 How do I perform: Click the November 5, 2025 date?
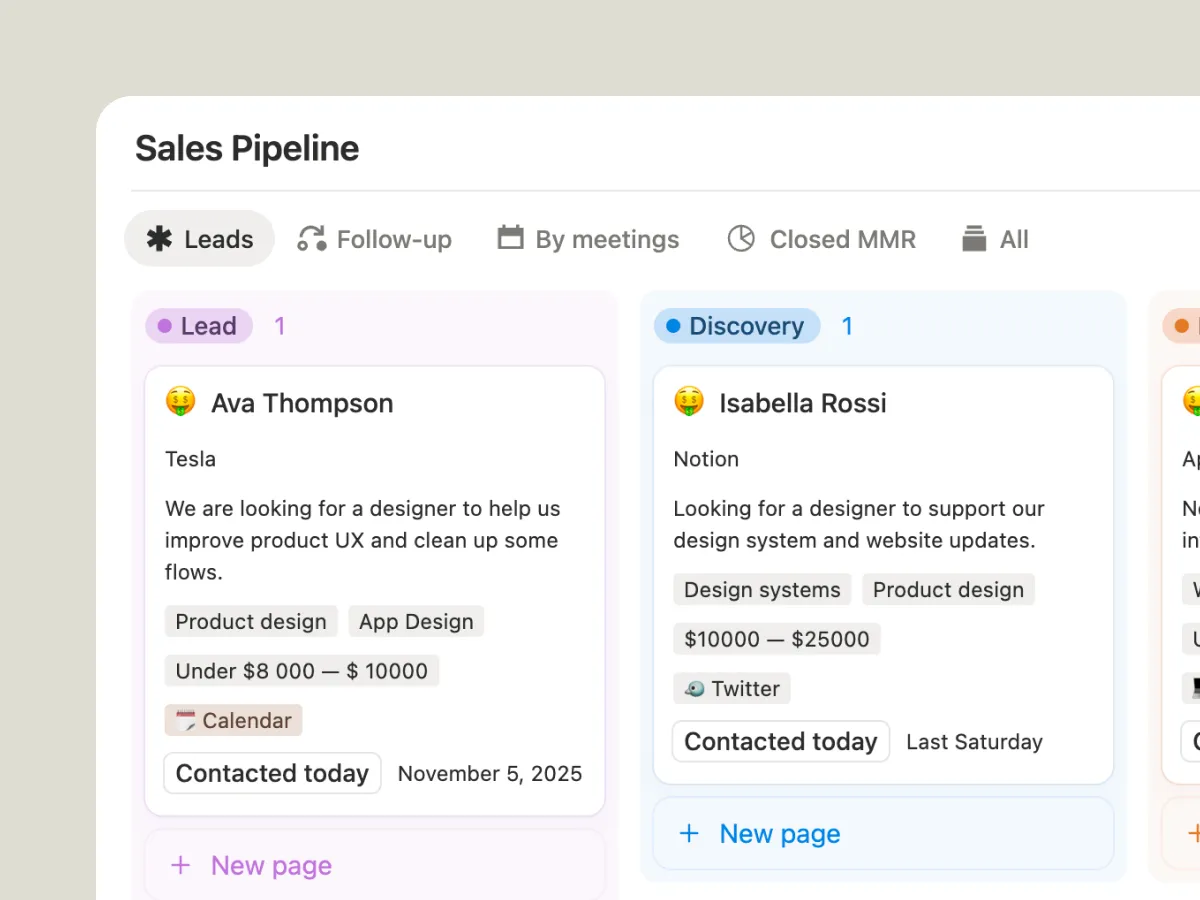[490, 773]
